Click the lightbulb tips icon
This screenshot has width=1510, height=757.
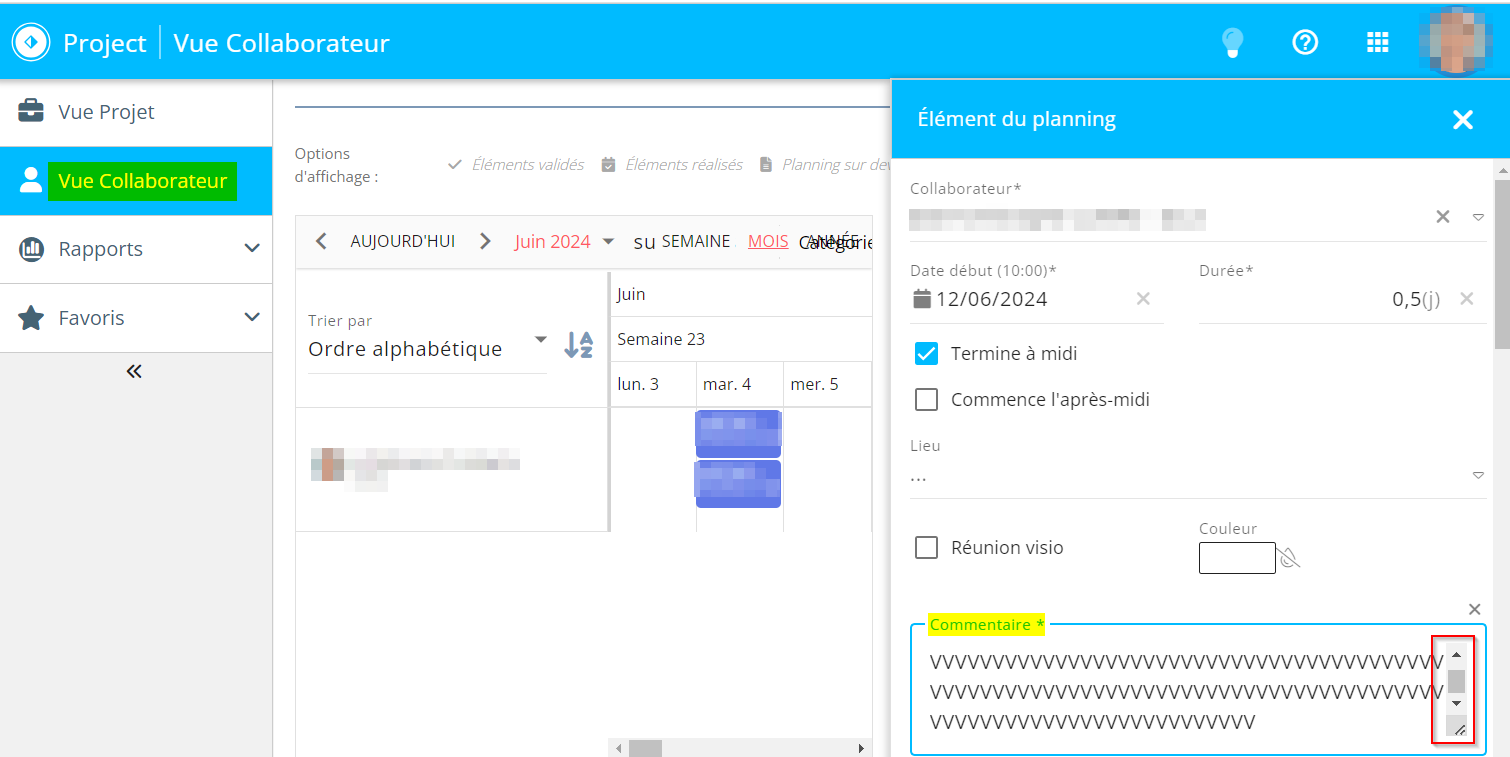pyautogui.click(x=1232, y=42)
